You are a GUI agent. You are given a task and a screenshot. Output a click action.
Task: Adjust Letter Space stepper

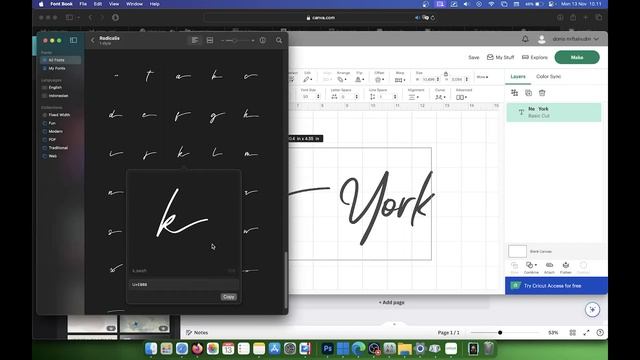[356, 97]
